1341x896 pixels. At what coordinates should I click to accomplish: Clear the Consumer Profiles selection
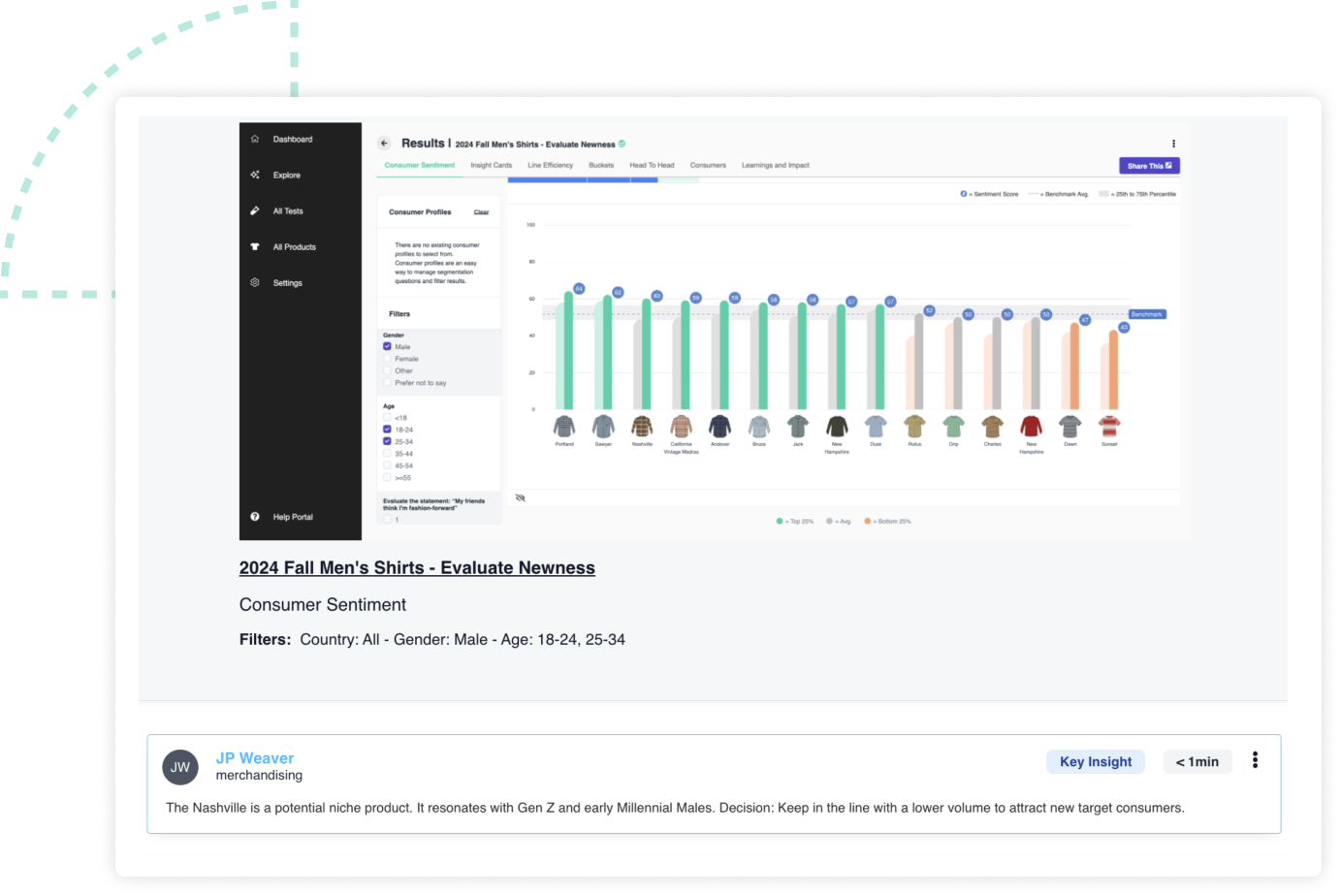click(x=481, y=212)
